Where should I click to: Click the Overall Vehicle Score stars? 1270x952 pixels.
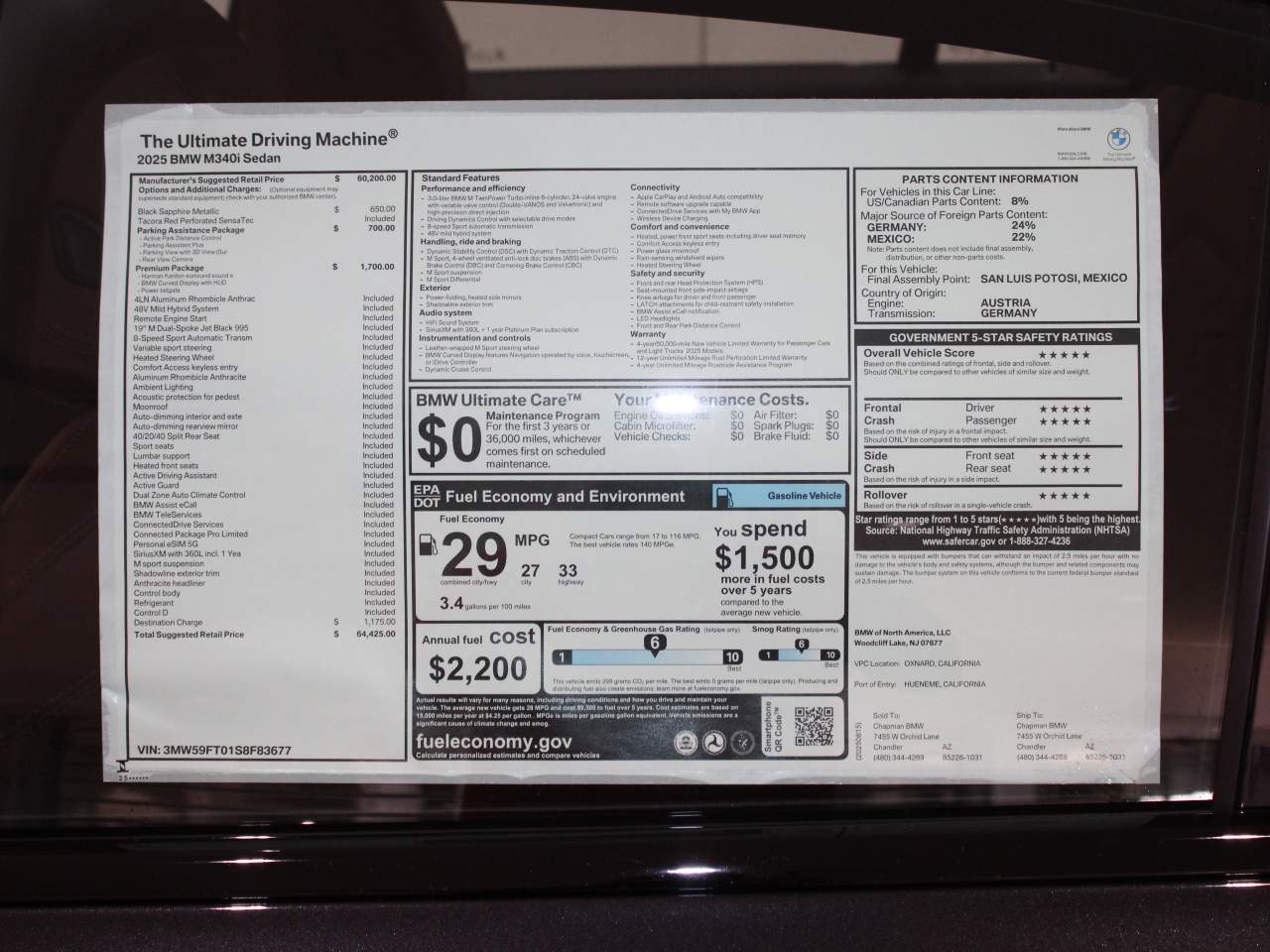tap(1065, 354)
